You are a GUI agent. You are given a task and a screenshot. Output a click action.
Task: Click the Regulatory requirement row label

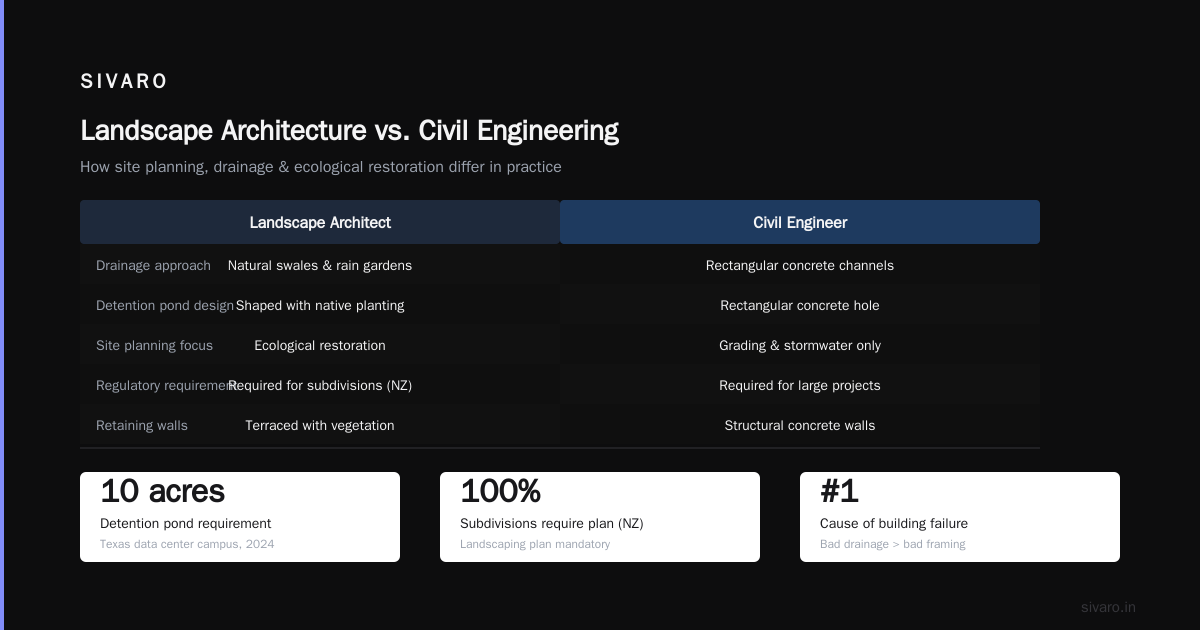[165, 386]
